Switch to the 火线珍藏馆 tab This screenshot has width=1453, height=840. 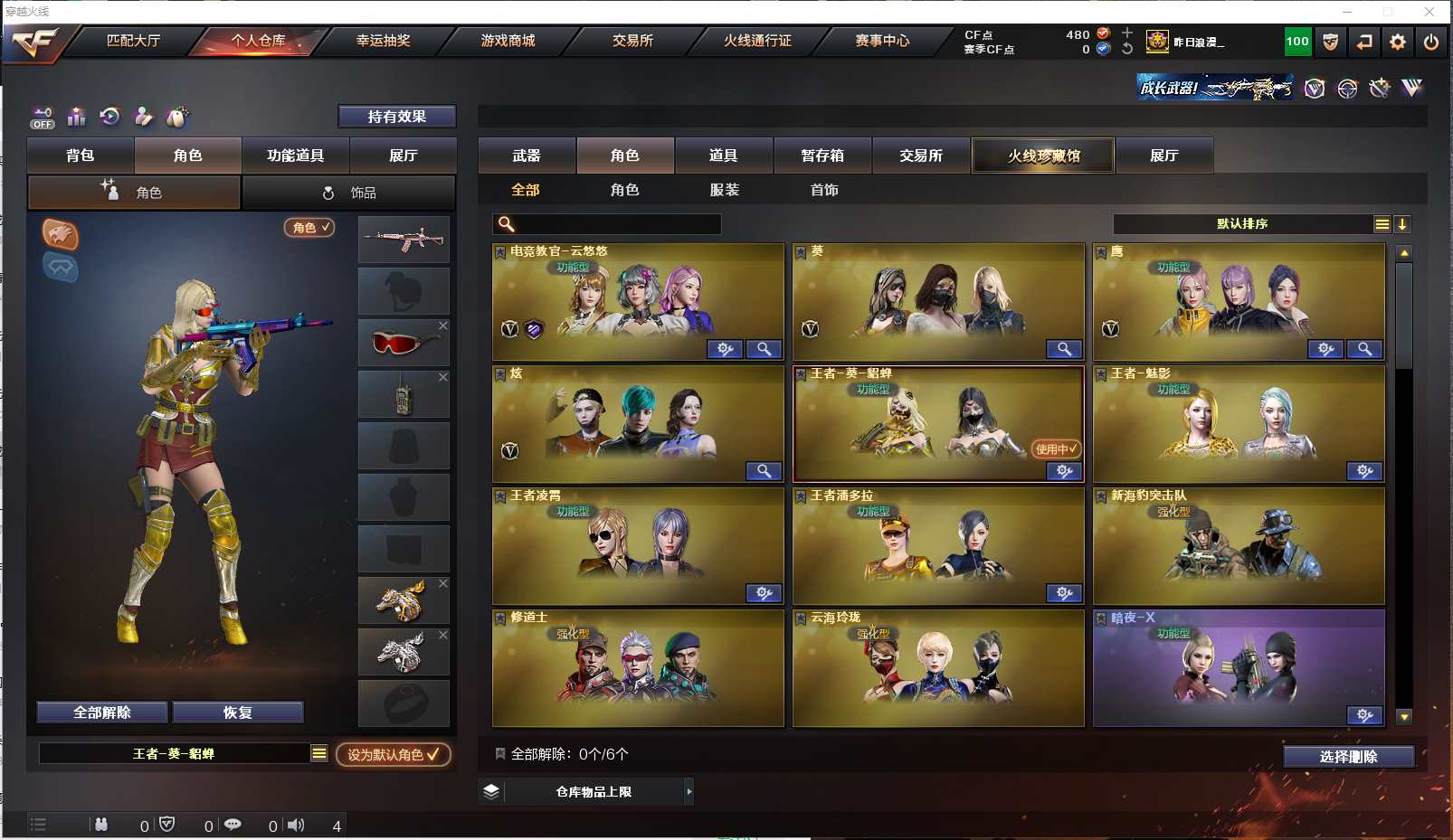[x=1044, y=156]
